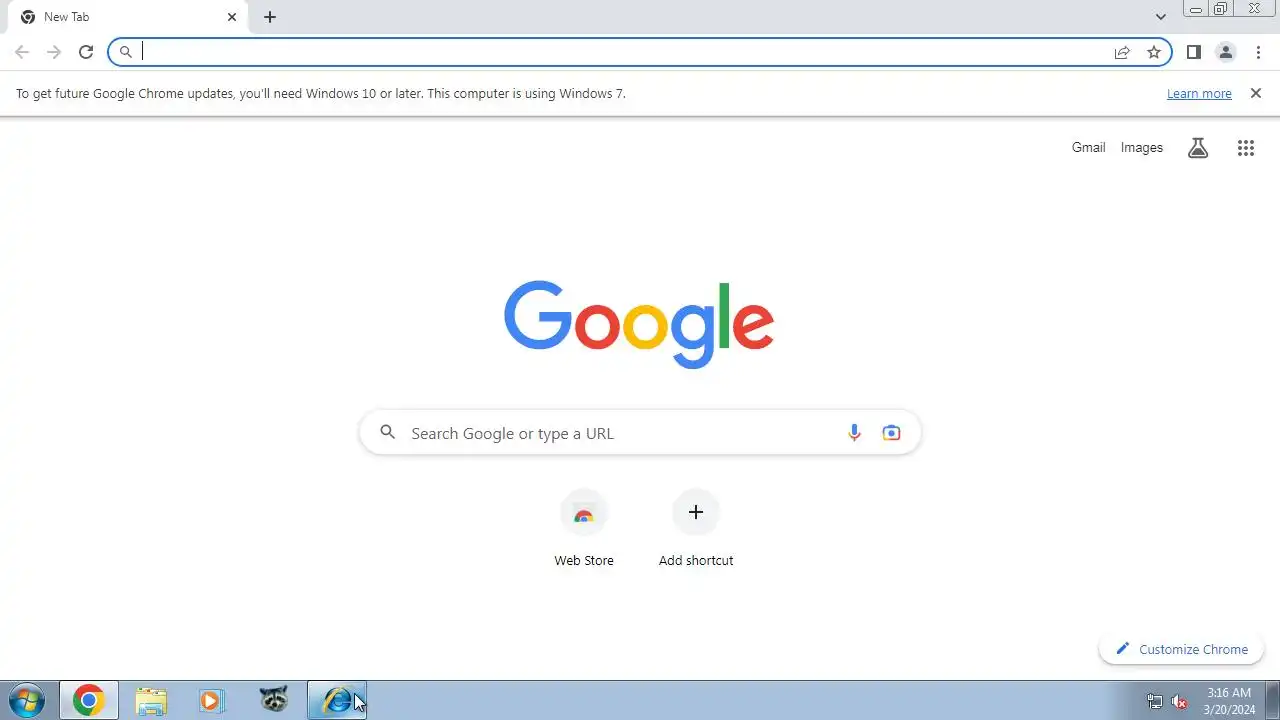1280x720 pixels.
Task: Click the Chrome taskbar icon
Action: (x=89, y=700)
